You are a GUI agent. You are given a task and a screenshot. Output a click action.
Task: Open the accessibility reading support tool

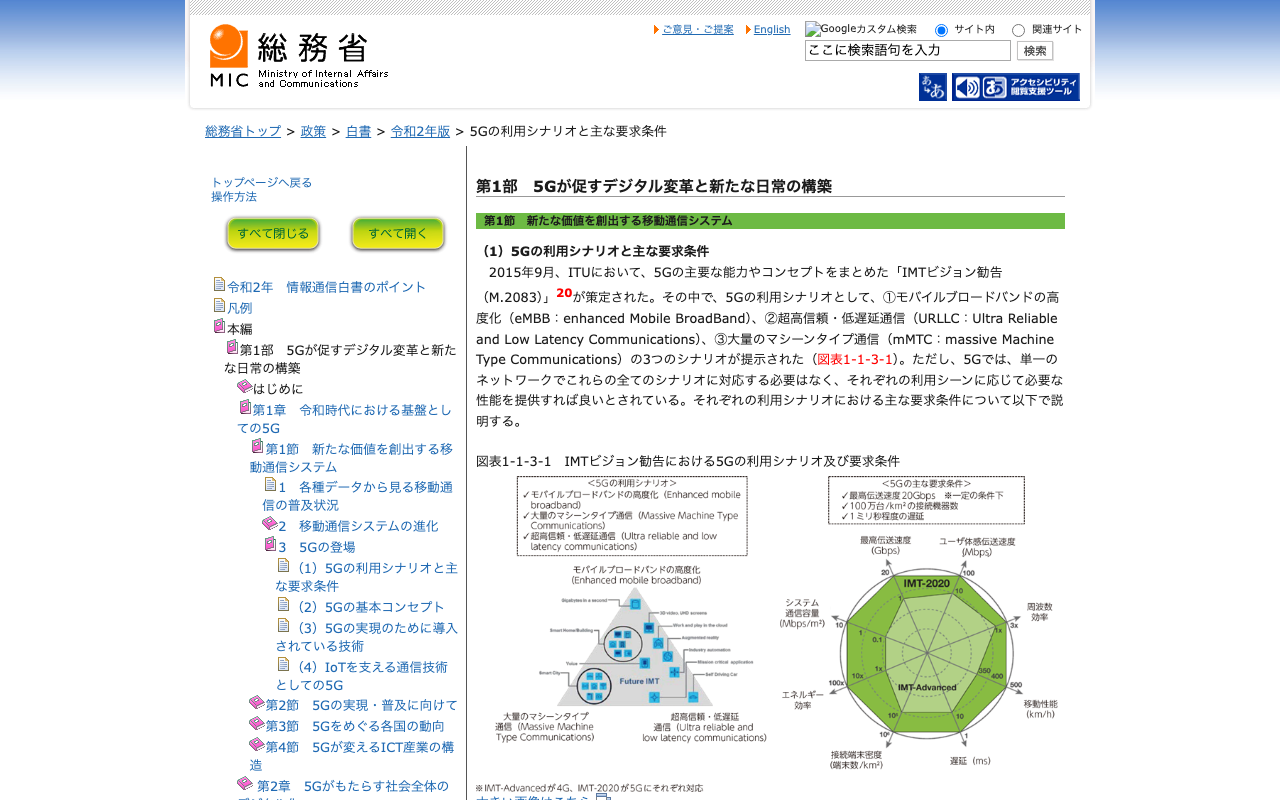click(1016, 87)
